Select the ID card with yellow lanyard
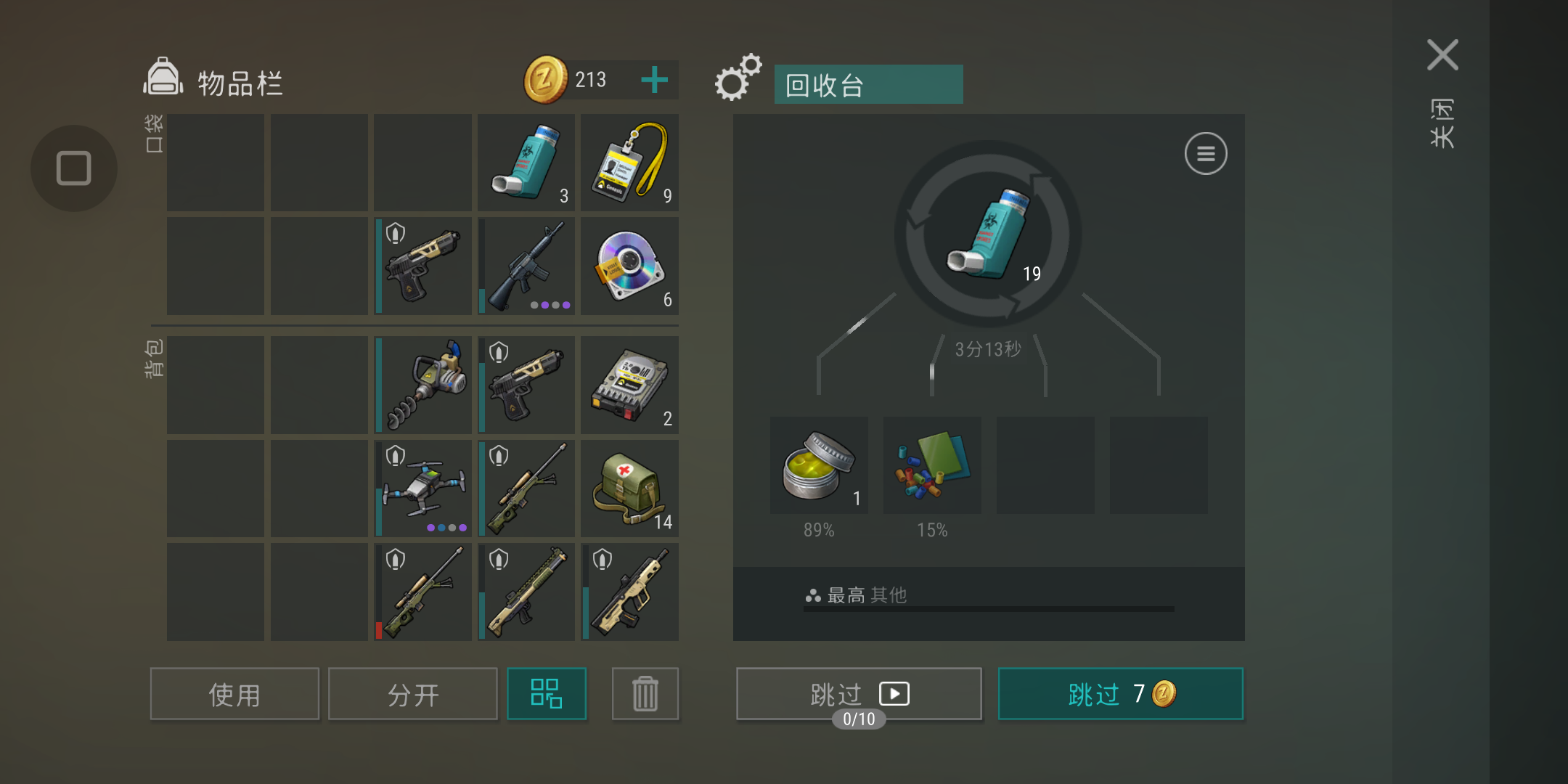This screenshot has width=1568, height=784. pyautogui.click(x=629, y=163)
